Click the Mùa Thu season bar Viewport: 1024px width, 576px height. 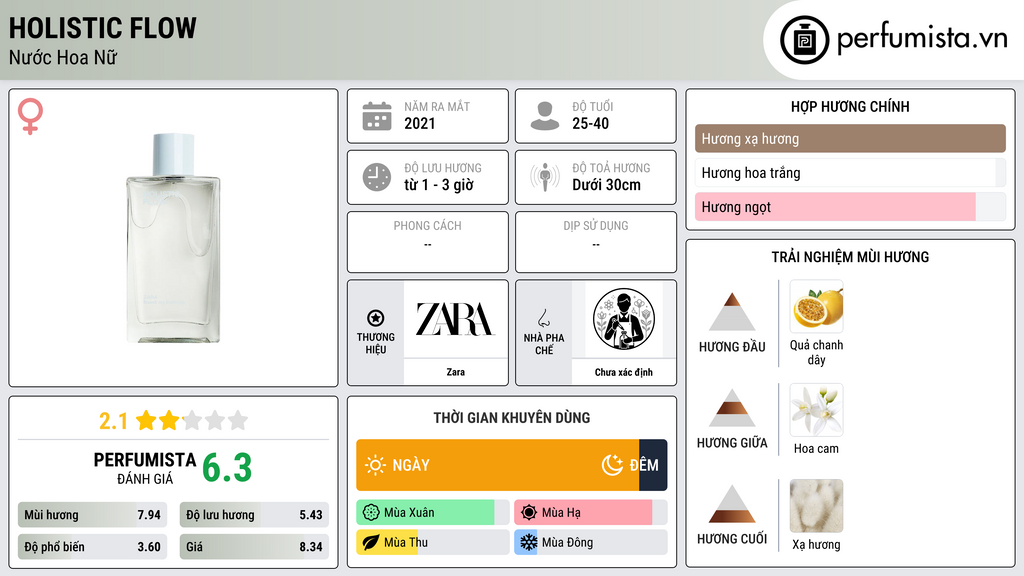tap(432, 543)
